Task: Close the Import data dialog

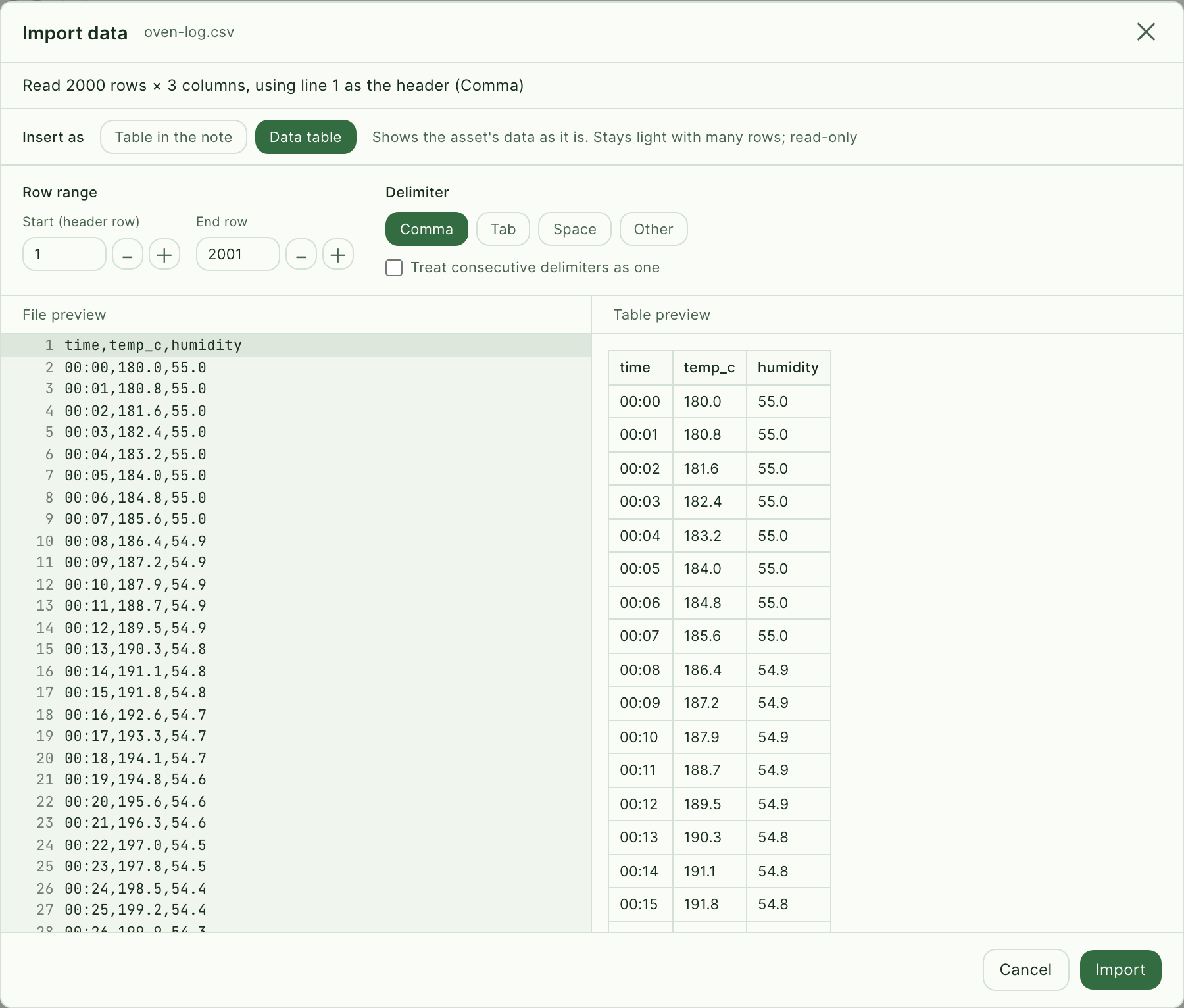Action: 1146,32
